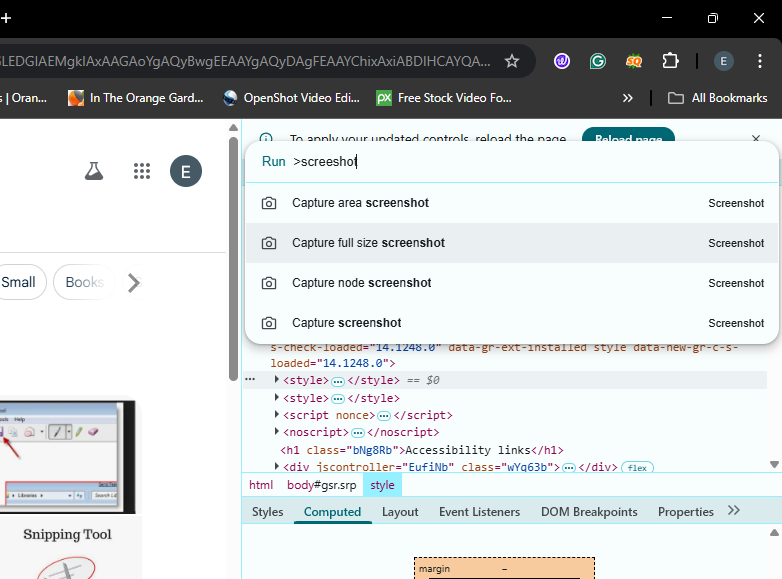Open the orange SQ extension icon
782x579 pixels.
point(634,61)
